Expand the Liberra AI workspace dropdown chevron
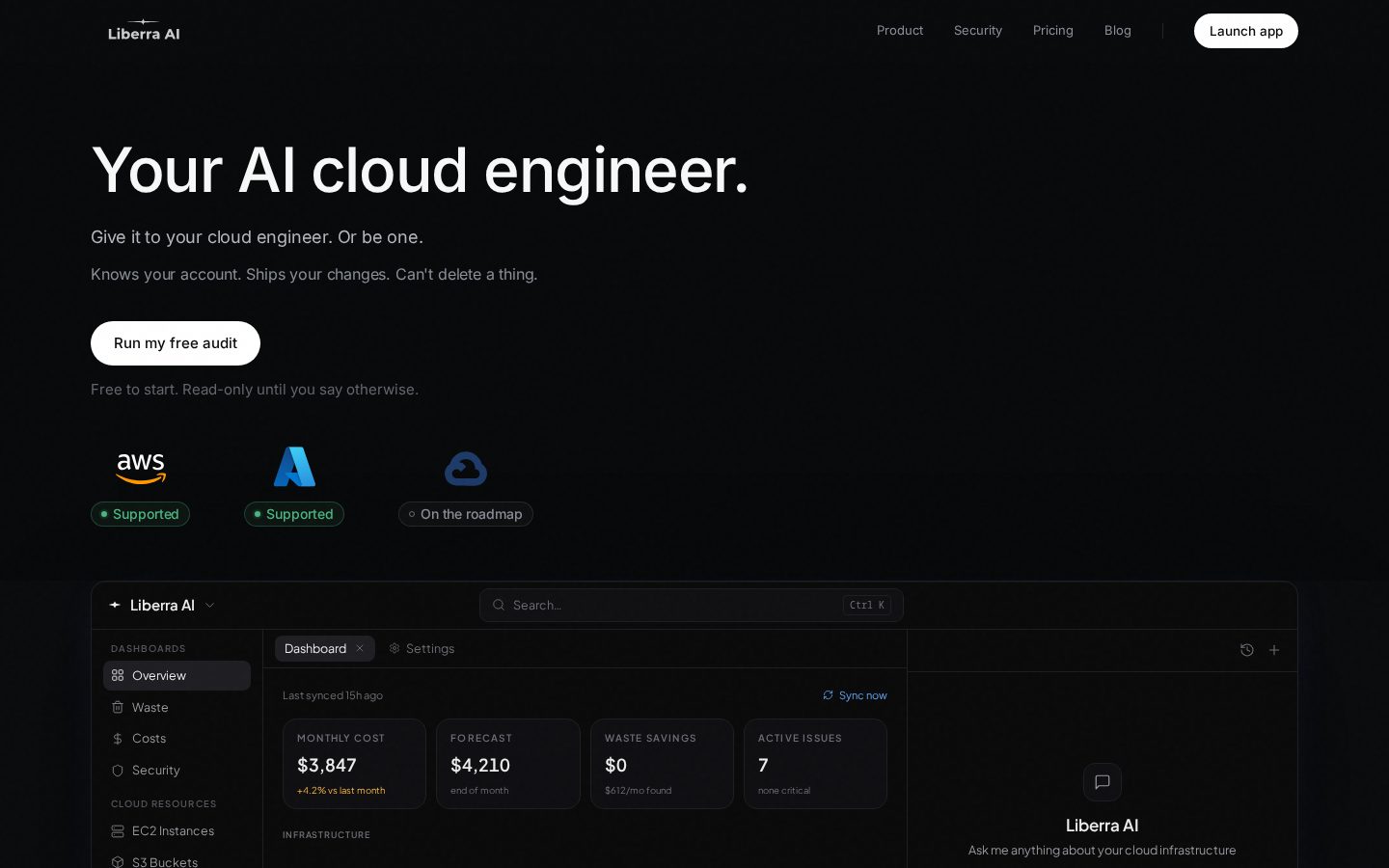Image resolution: width=1389 pixels, height=868 pixels. coord(209,605)
